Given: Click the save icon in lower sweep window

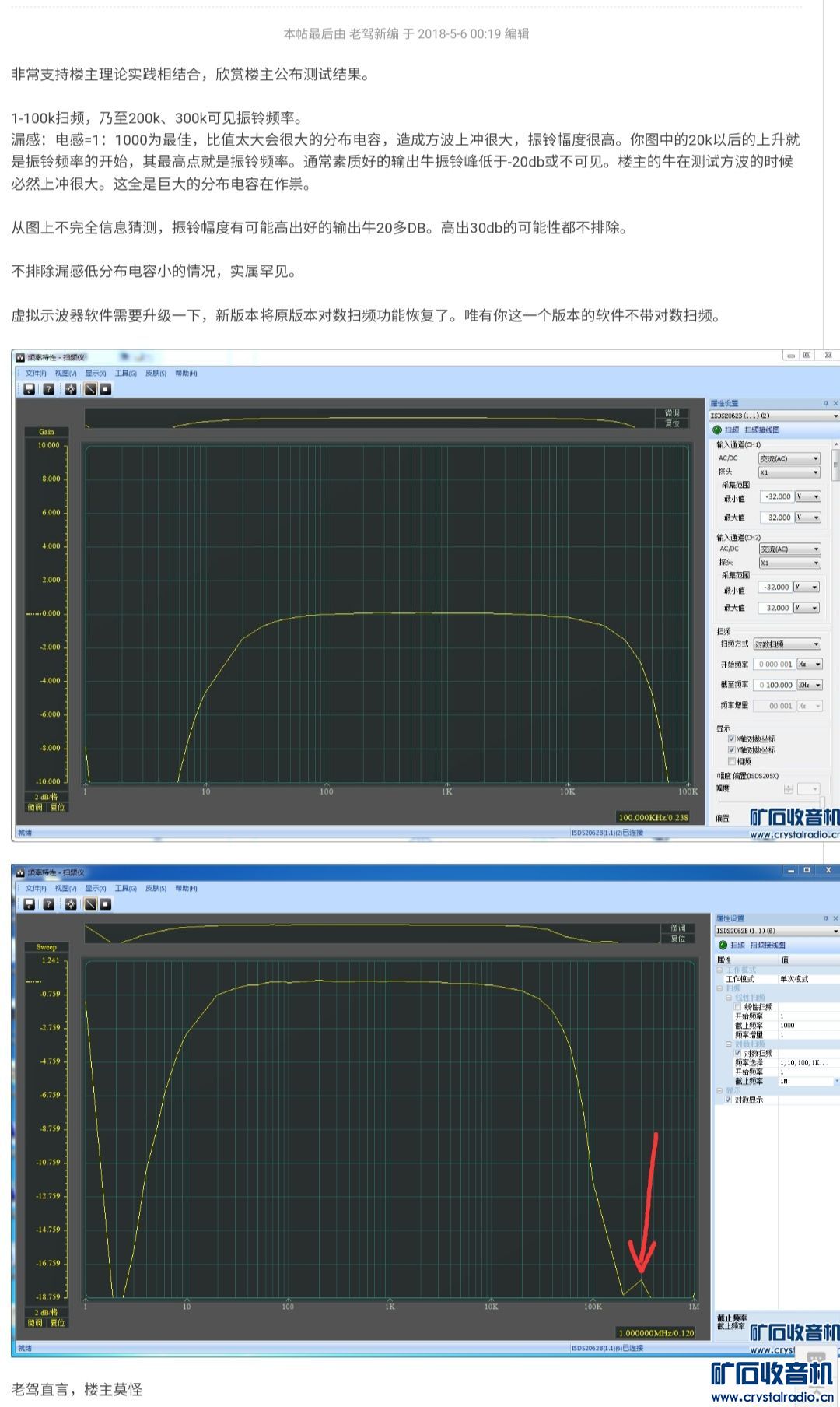Looking at the screenshot, I should (x=29, y=904).
